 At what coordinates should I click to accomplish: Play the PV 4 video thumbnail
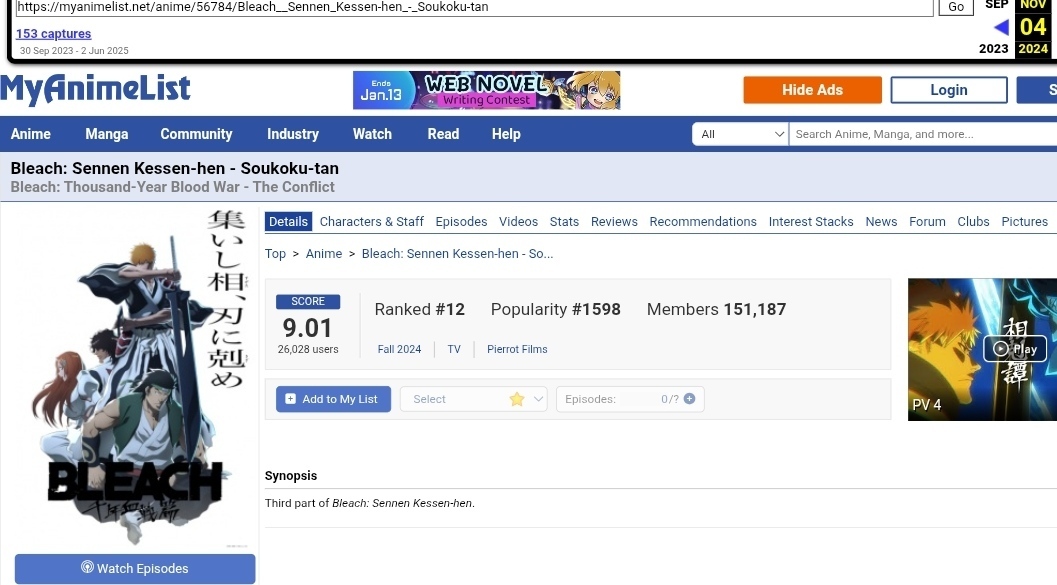[1014, 349]
